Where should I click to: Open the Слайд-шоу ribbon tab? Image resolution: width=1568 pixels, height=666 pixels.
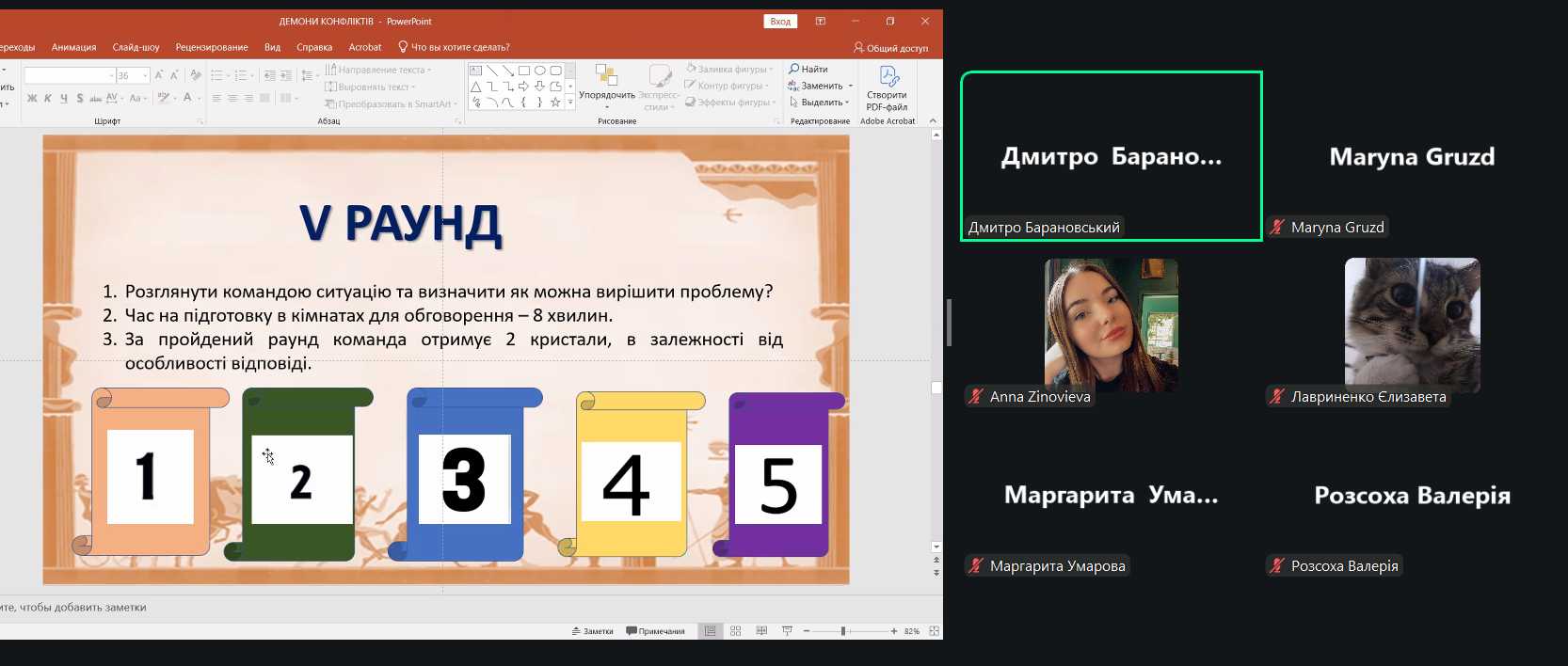136,47
